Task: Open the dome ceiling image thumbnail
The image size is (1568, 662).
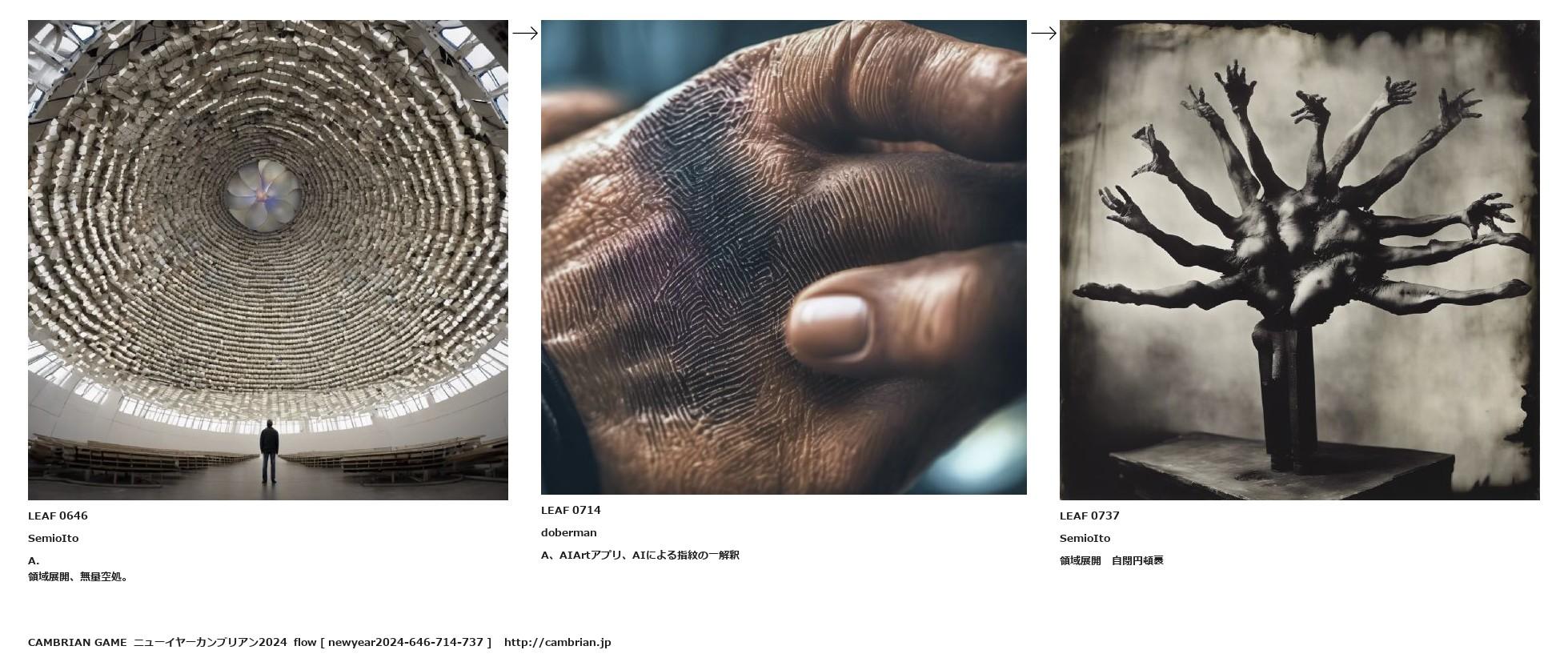Action: click(x=268, y=260)
